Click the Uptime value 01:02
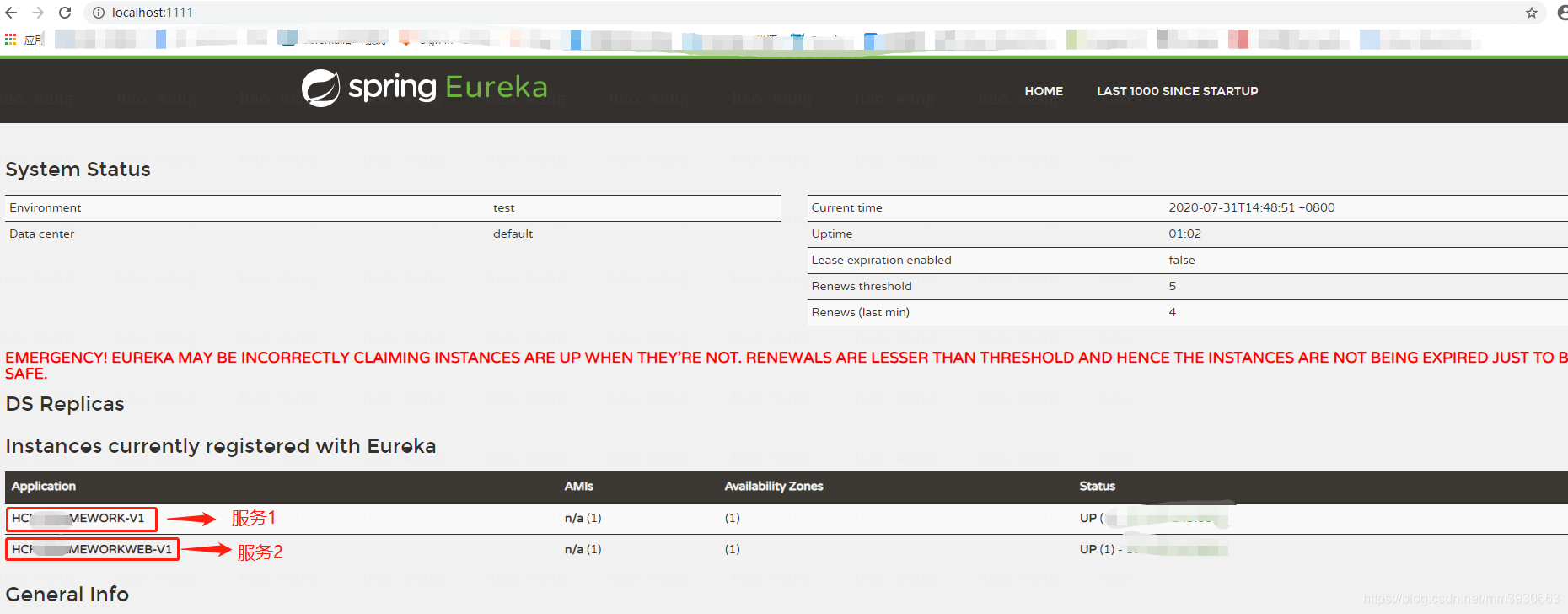 click(1184, 234)
